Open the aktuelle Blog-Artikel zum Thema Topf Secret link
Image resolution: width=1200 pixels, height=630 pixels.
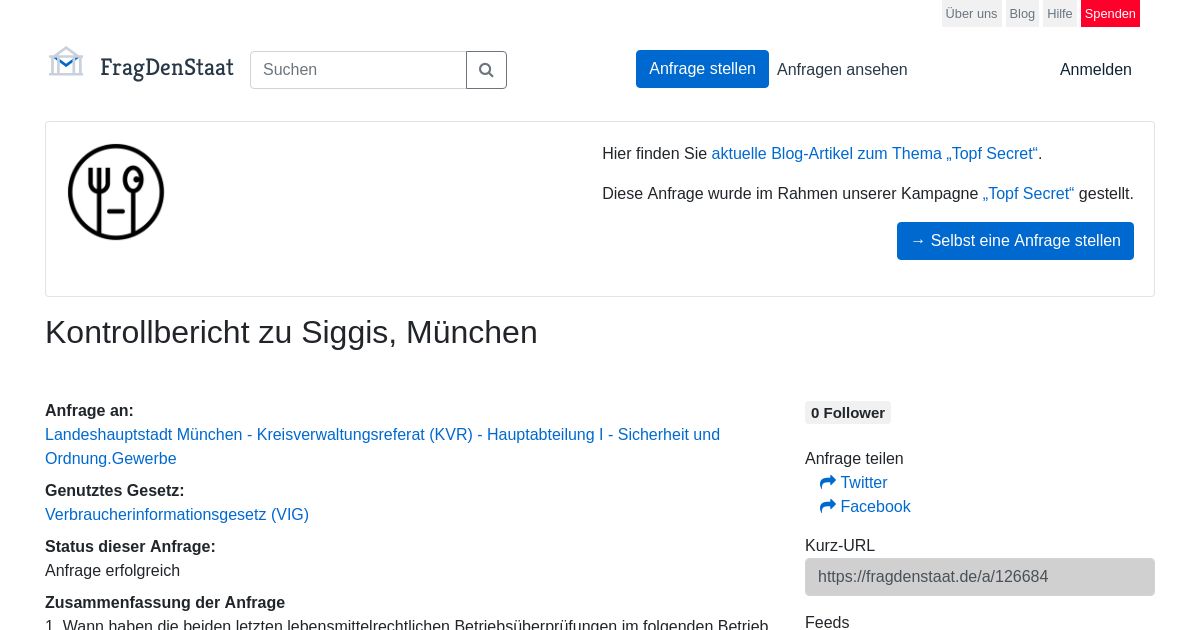875,154
